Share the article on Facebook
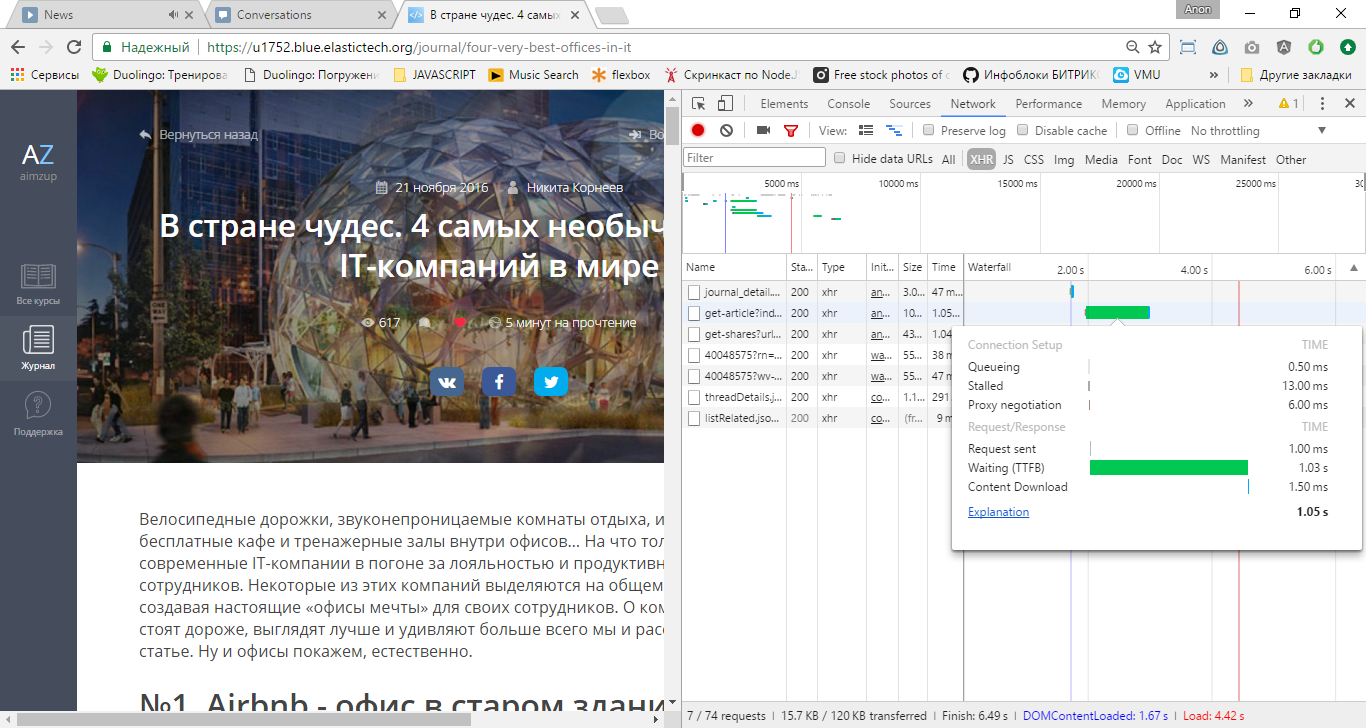The width and height of the screenshot is (1366, 728). 499,382
